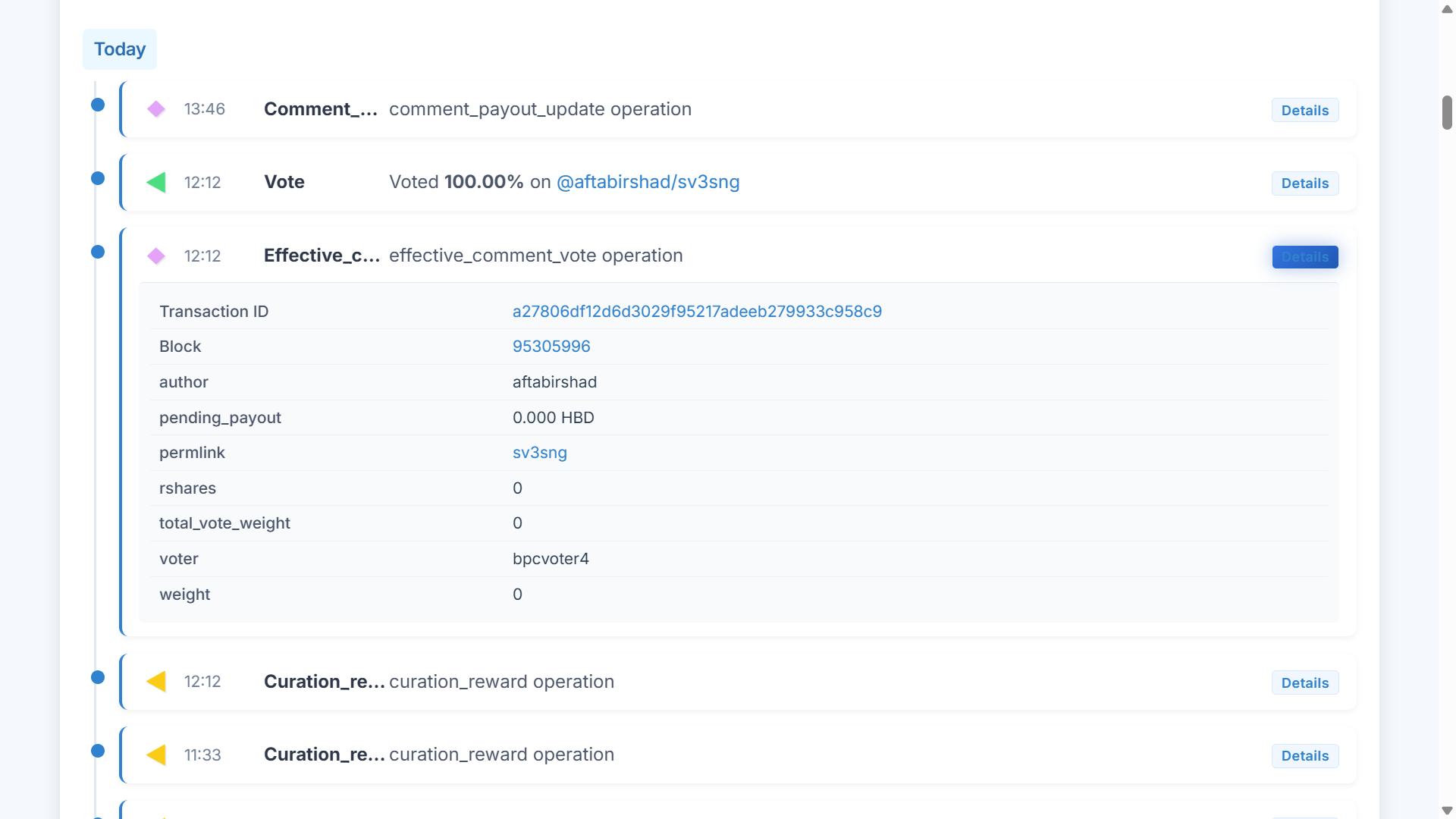Click the total_vote_weight label
Screen dimensions: 1456x819
[224, 523]
